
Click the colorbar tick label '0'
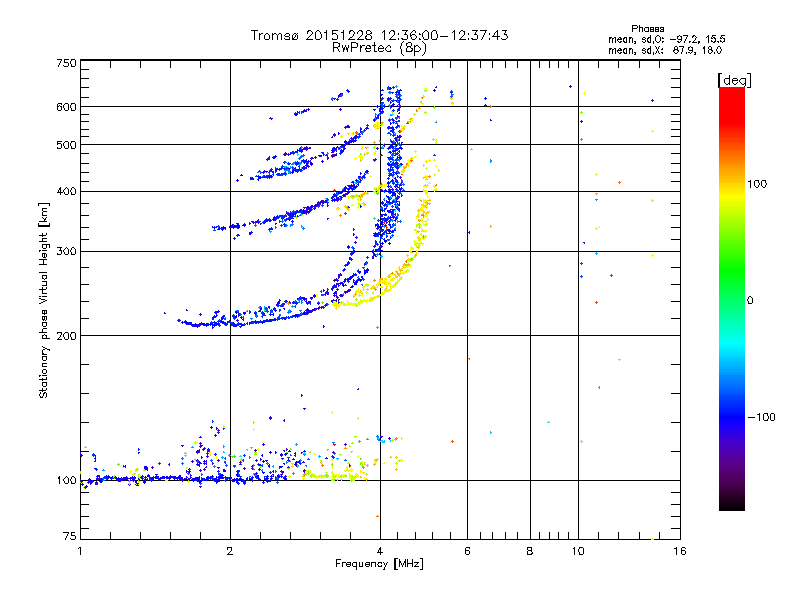tap(750, 301)
